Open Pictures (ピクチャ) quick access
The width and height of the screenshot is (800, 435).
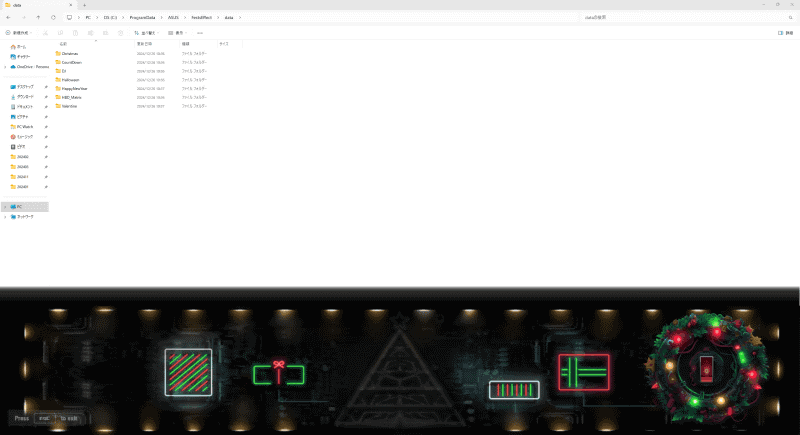(20, 117)
